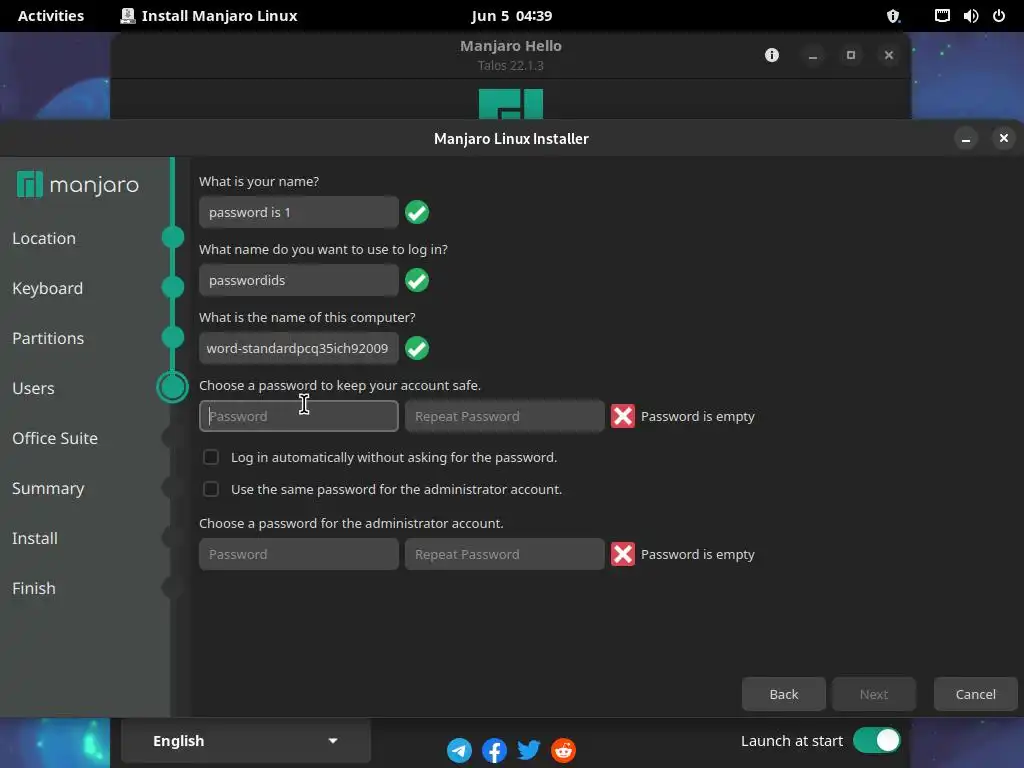This screenshot has width=1024, height=768.
Task: Focus the user account Password field
Action: pos(298,416)
